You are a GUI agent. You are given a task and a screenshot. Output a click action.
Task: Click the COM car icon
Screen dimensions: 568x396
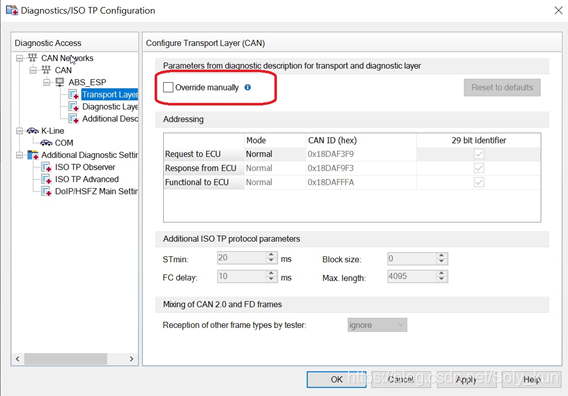coord(46,143)
